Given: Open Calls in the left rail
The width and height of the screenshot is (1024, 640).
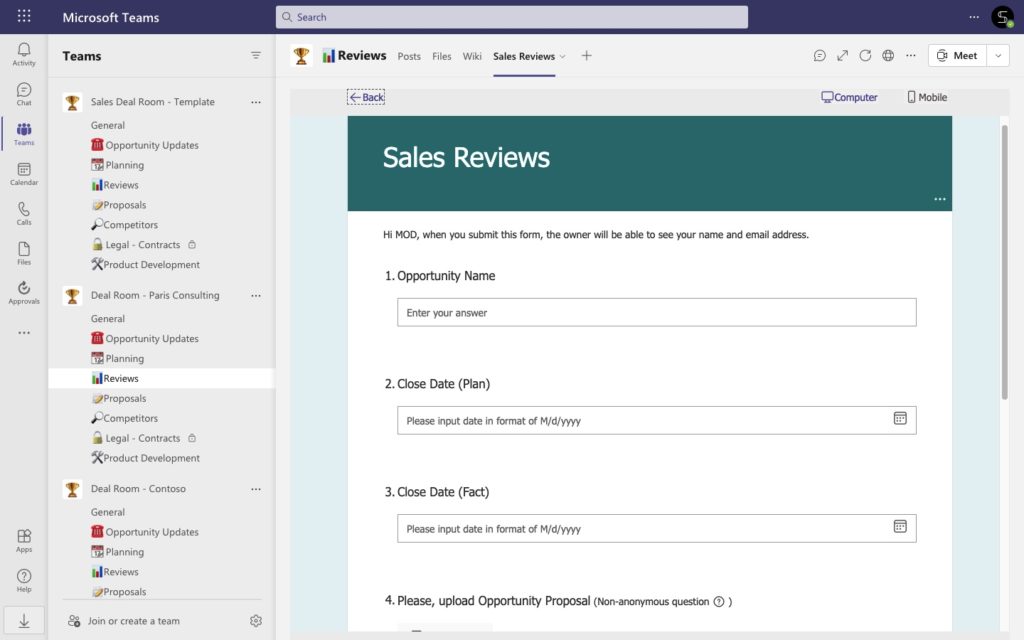Looking at the screenshot, I should pos(24,214).
